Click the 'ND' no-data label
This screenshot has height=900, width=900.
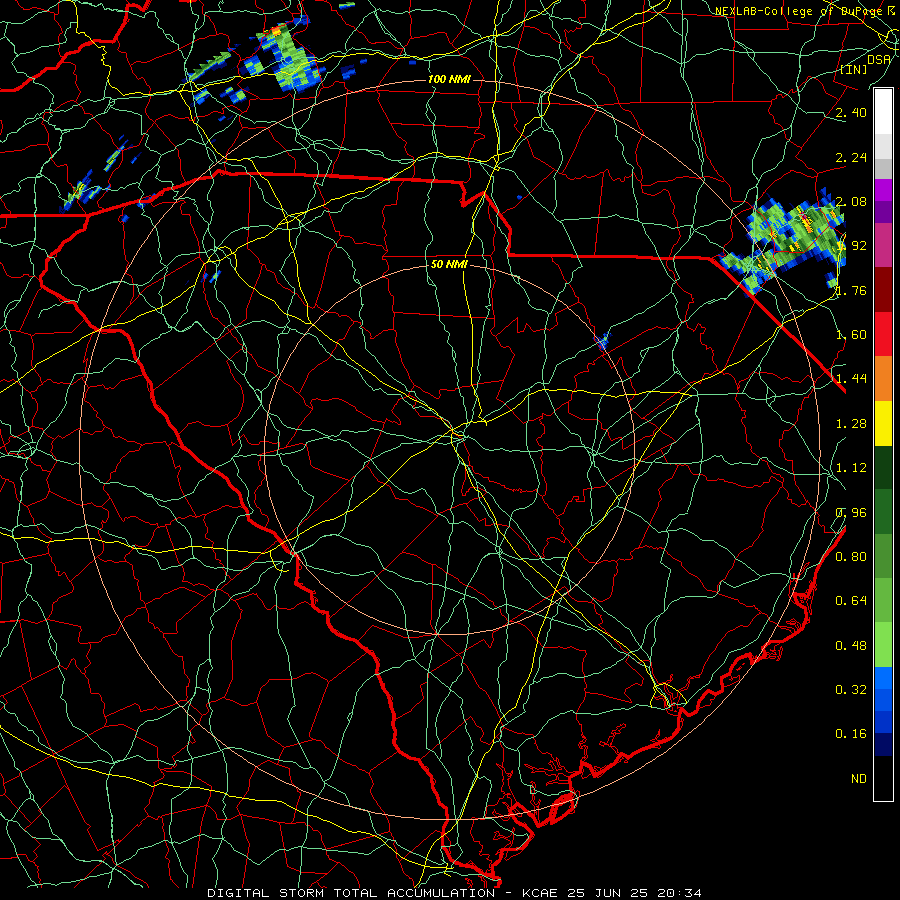[x=859, y=779]
